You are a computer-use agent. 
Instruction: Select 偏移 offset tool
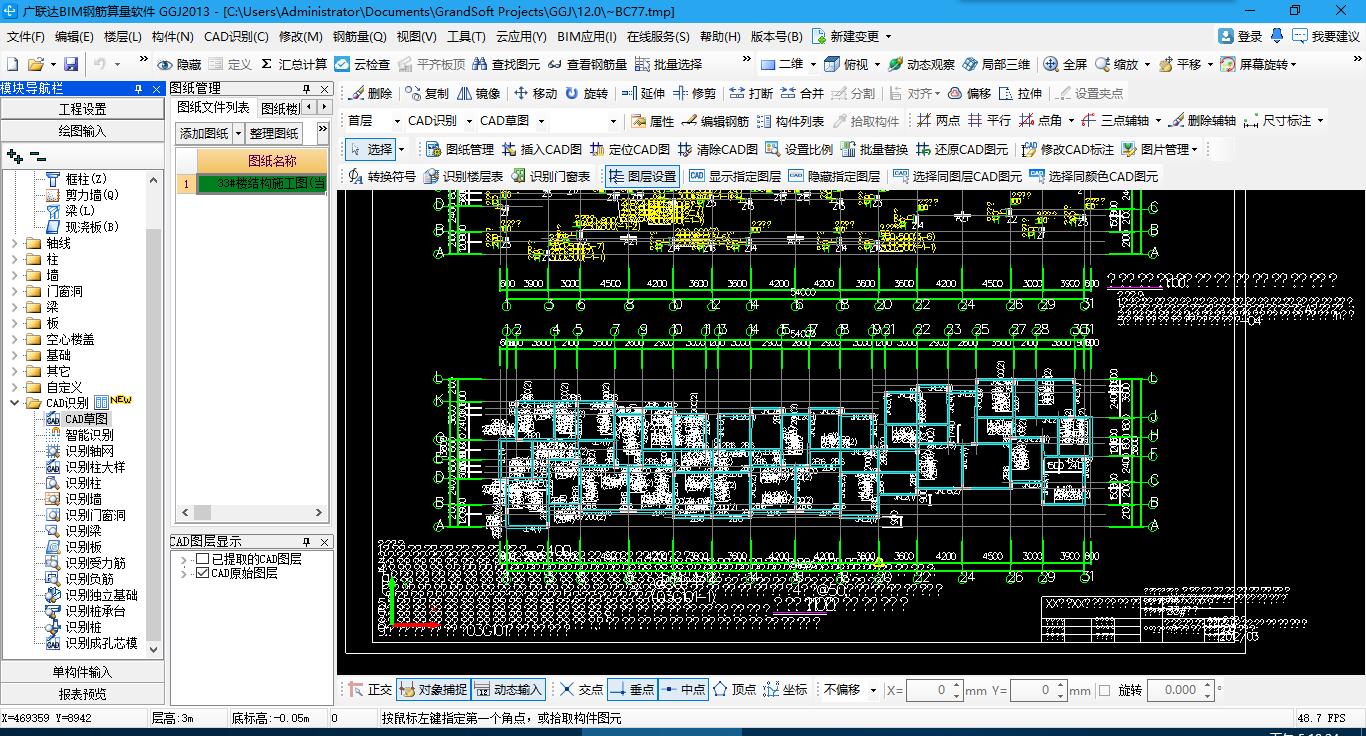click(x=969, y=93)
